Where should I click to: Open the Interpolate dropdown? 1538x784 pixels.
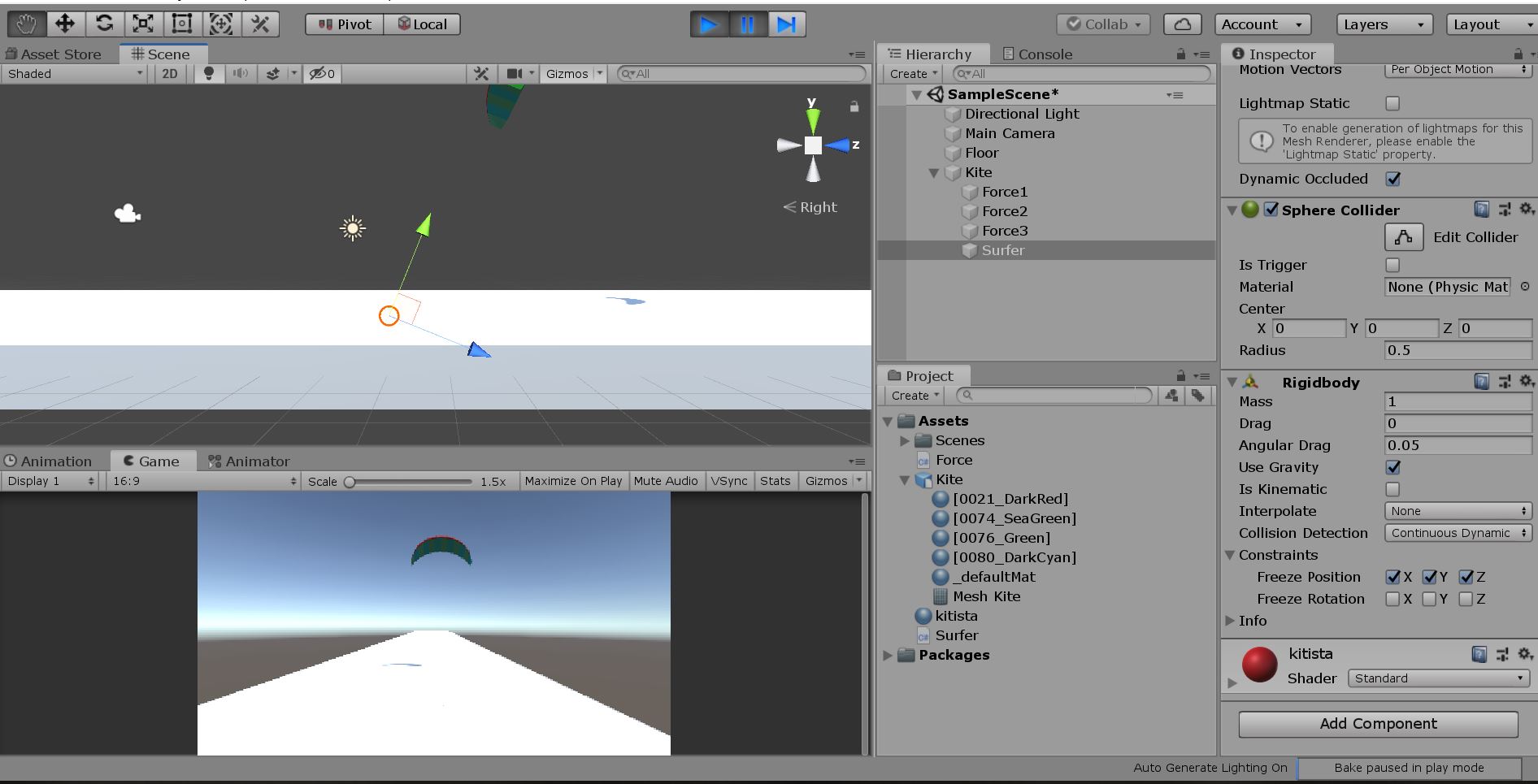point(1458,511)
